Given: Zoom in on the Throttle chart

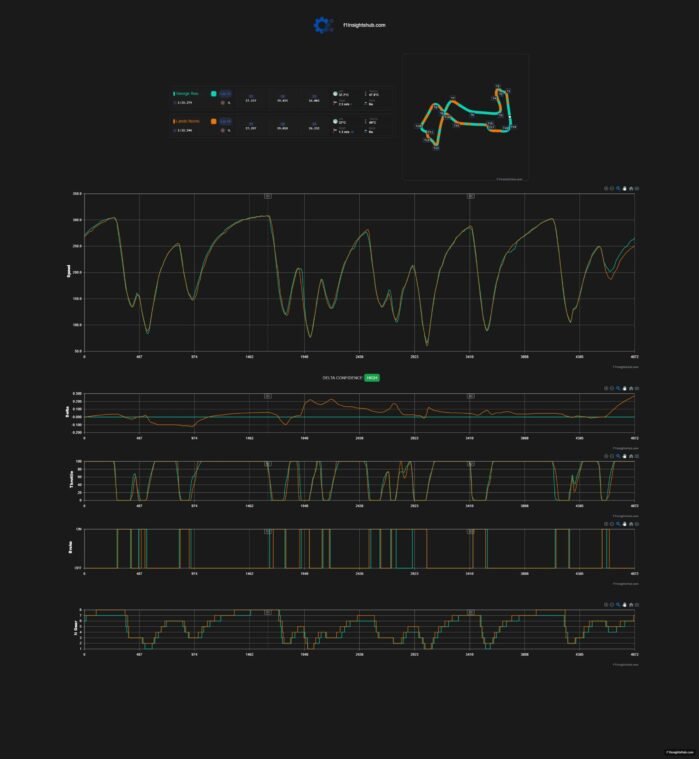Looking at the screenshot, I should [x=606, y=456].
